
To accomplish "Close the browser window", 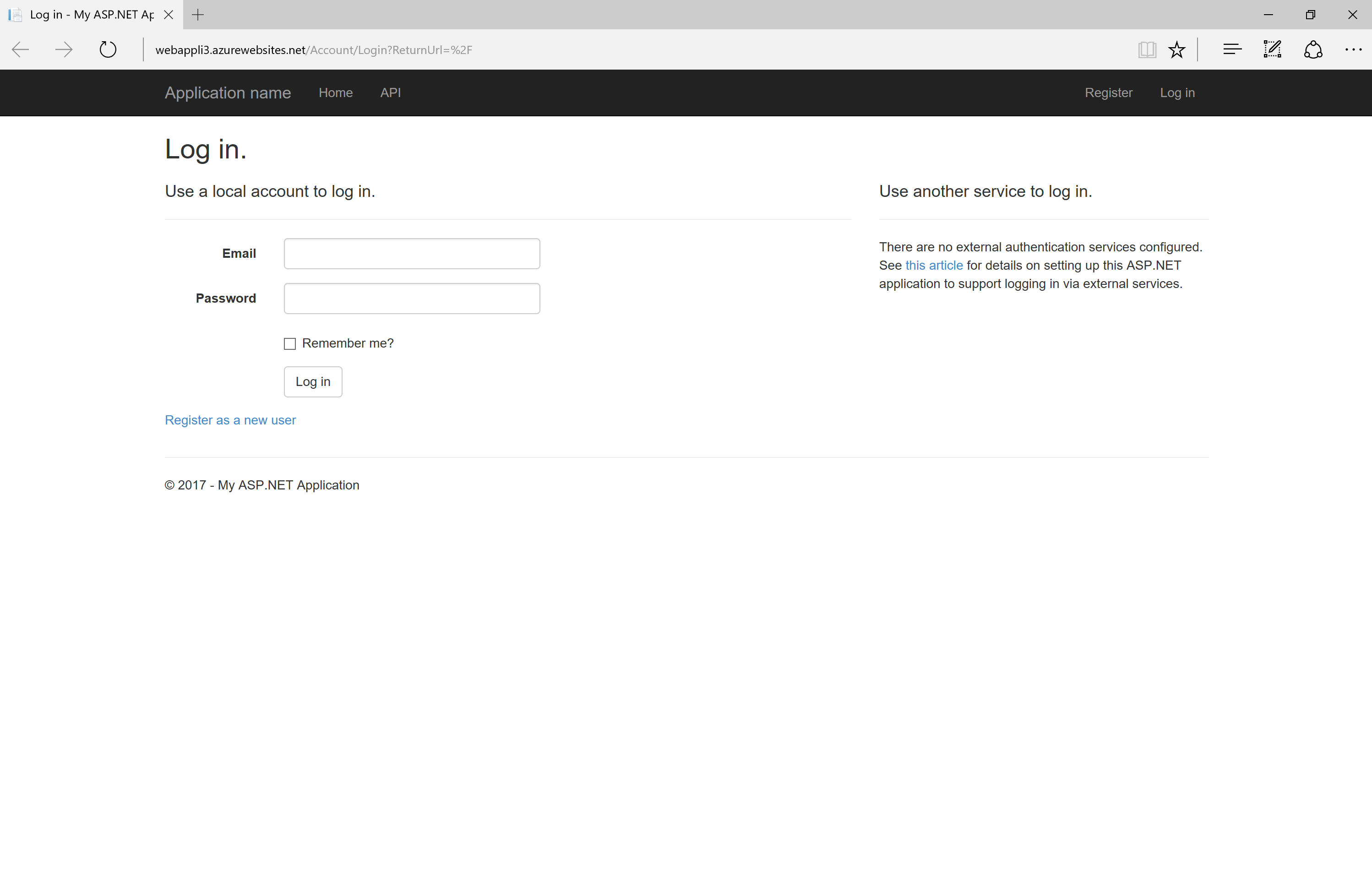I will (1352, 15).
